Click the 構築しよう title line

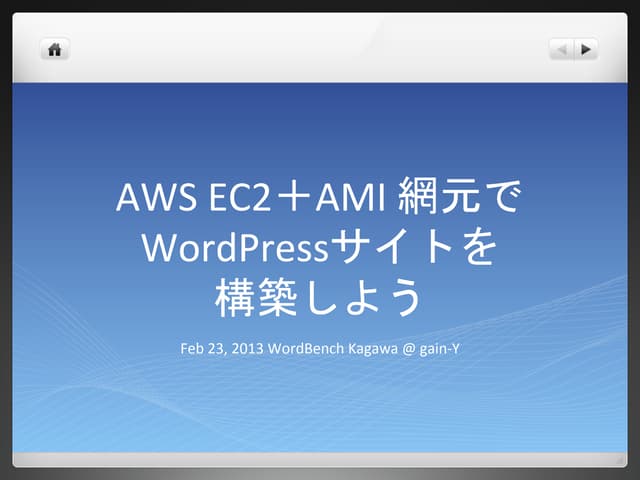click(319, 295)
